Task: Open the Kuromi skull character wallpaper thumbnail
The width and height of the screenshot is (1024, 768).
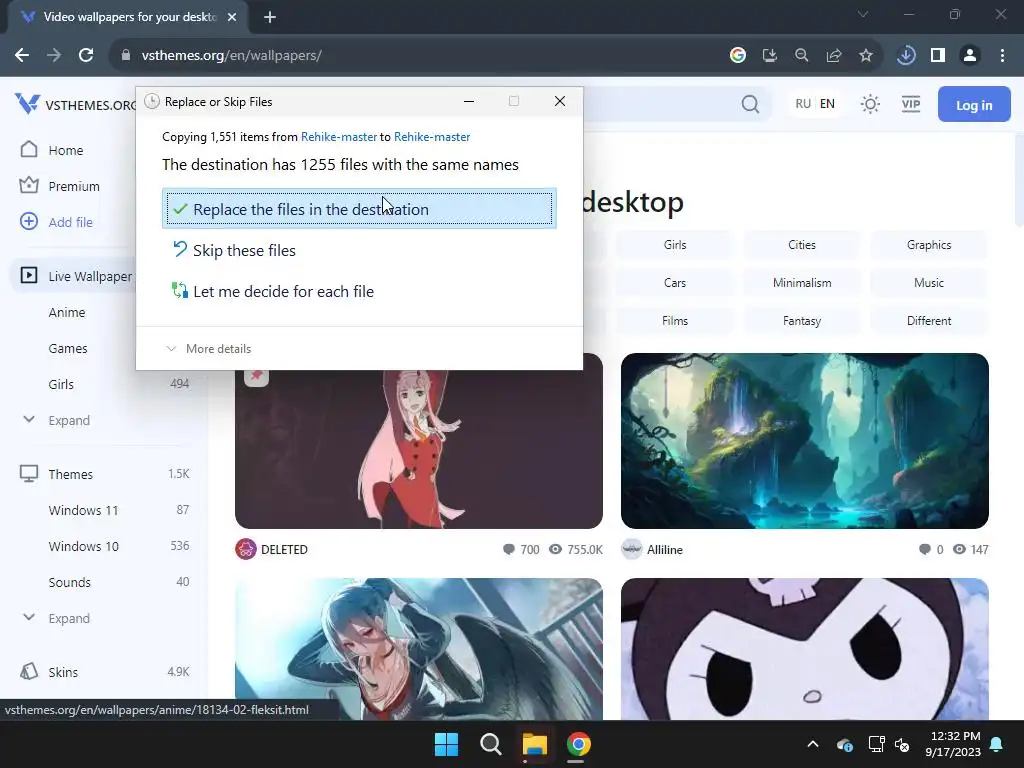Action: tap(805, 648)
